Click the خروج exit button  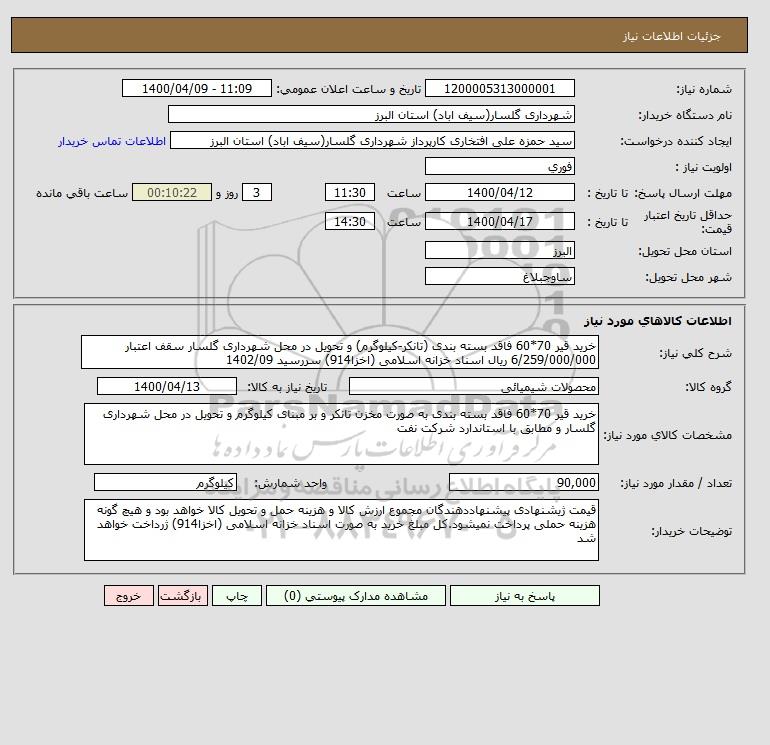(129, 596)
